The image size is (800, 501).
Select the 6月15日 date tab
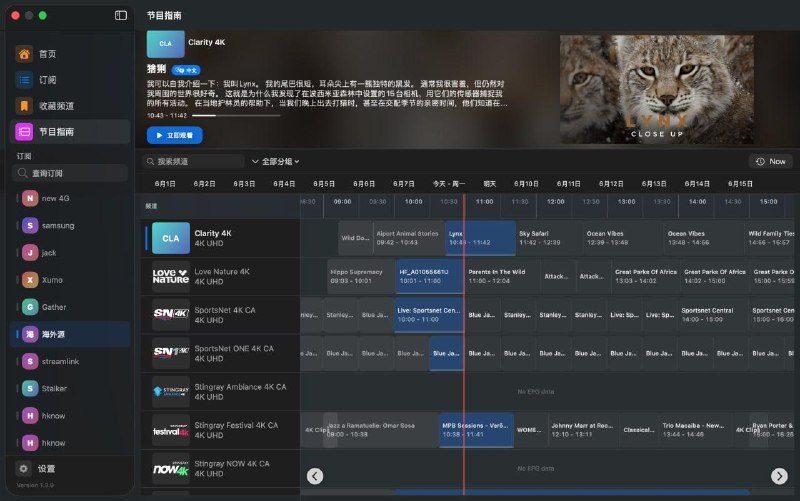point(740,184)
